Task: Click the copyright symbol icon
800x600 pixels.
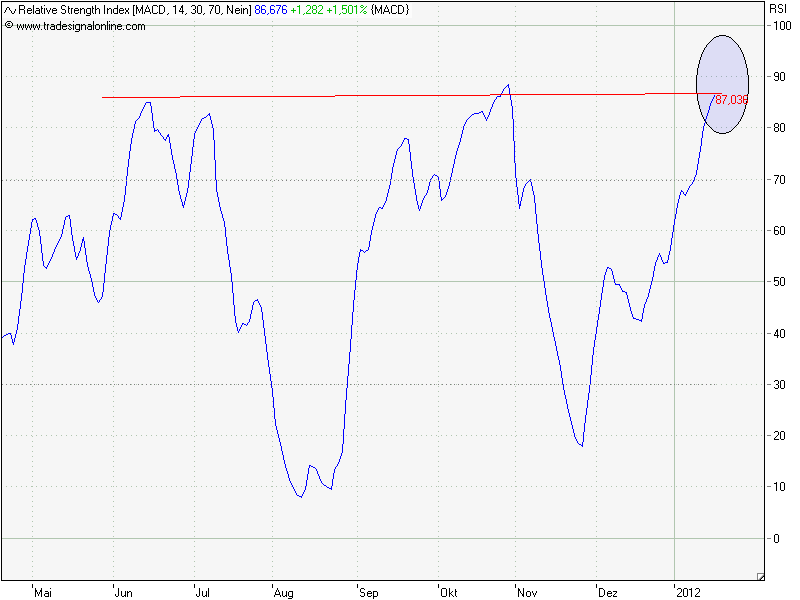Action: 9,26
